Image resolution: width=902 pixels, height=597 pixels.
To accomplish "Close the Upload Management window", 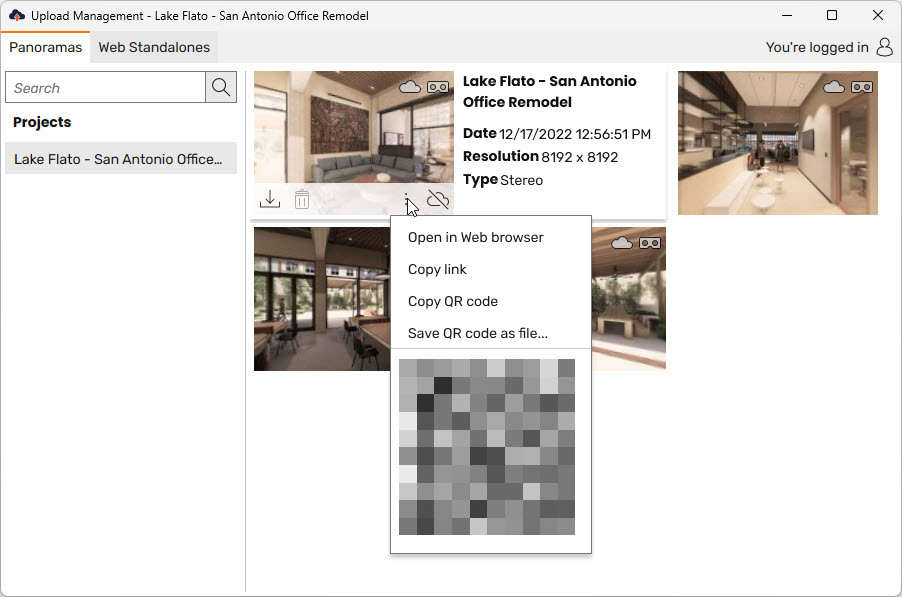I will pos(878,16).
